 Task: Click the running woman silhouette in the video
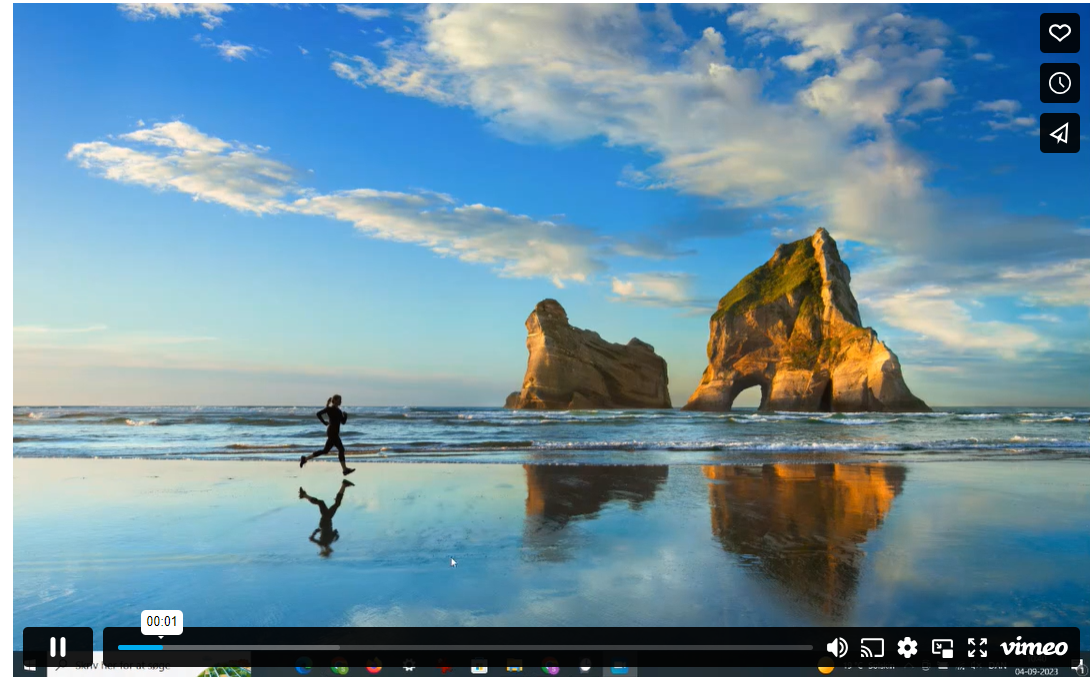(331, 434)
